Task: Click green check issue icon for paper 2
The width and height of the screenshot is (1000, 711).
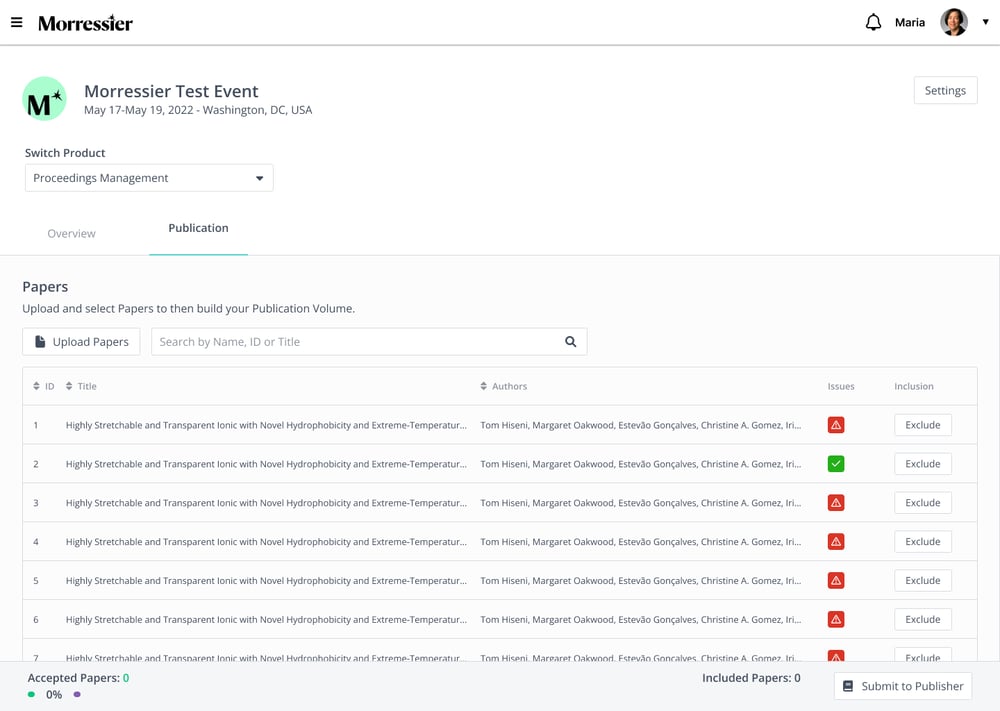Action: coord(836,464)
